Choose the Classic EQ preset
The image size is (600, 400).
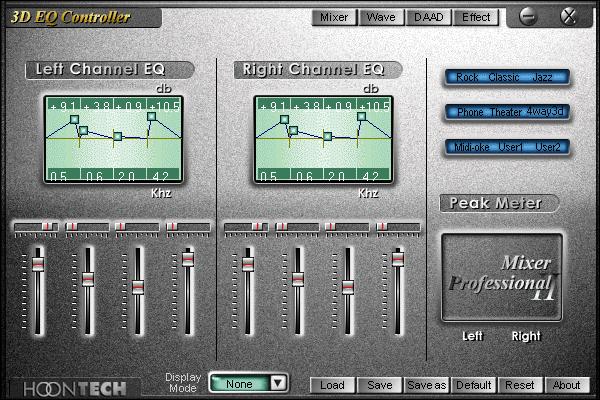(x=504, y=77)
